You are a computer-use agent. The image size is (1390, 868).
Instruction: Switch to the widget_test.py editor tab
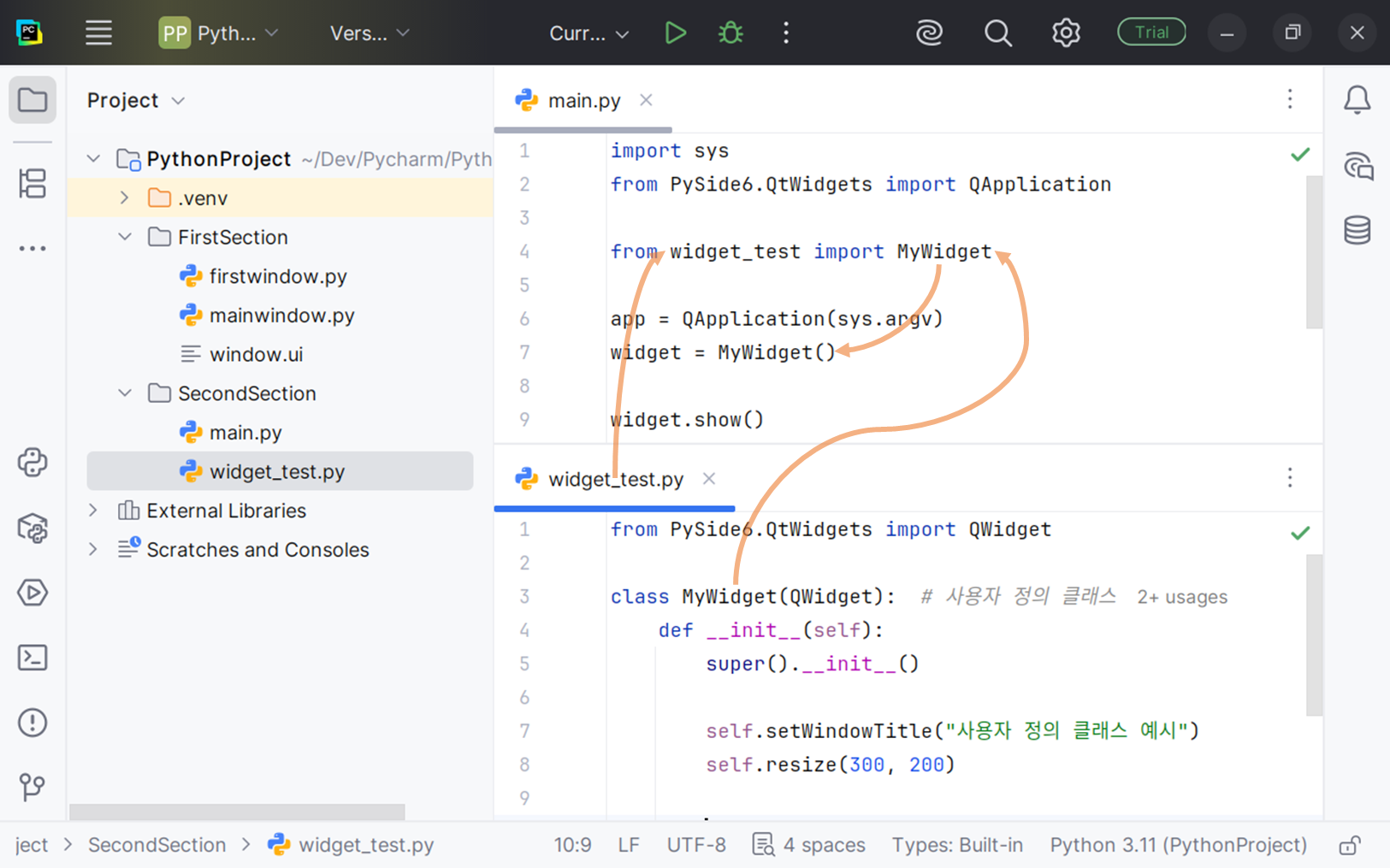[x=615, y=479]
